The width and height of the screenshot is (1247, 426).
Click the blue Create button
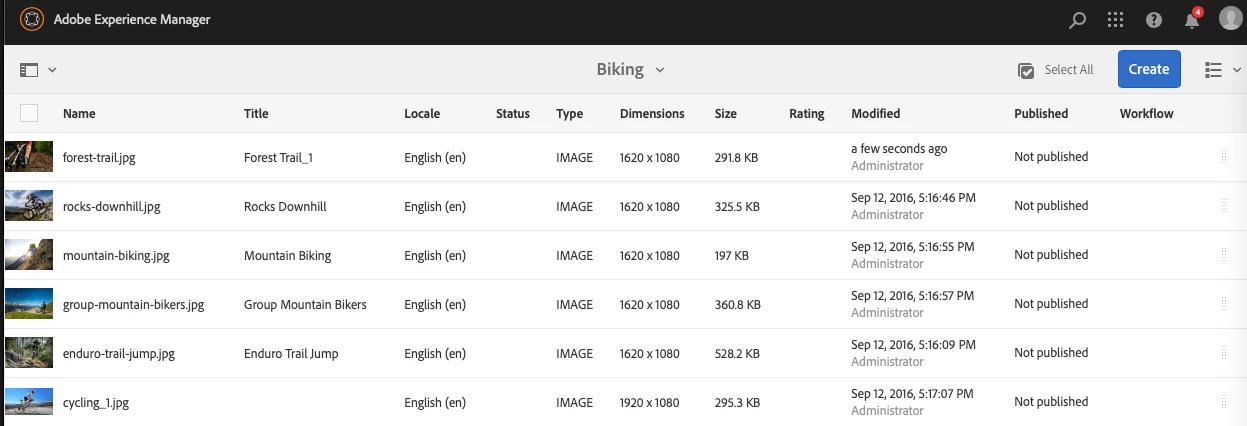point(1148,70)
